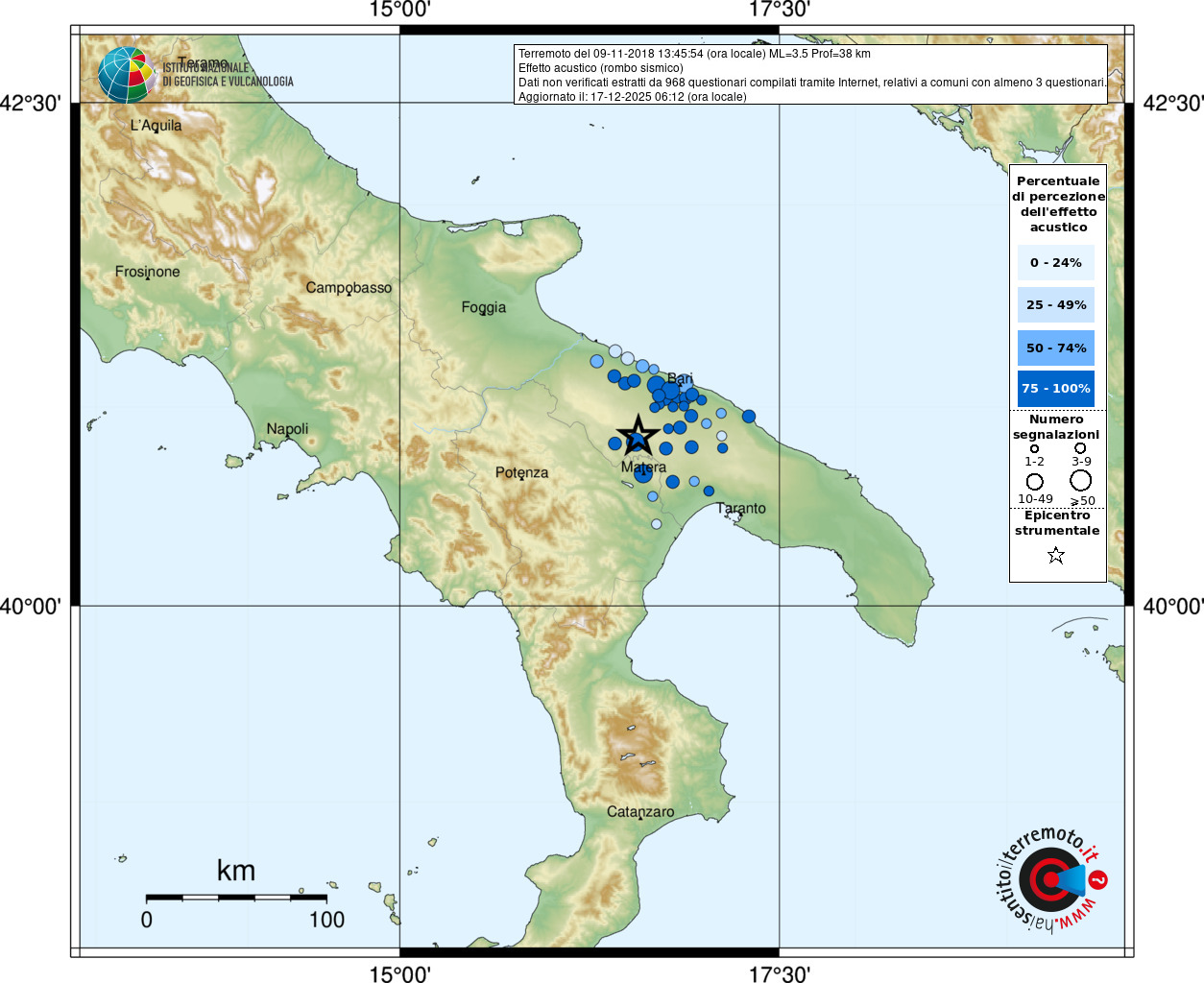
Task: Click the epicenter star symbol in the legend
Action: coord(1056,555)
